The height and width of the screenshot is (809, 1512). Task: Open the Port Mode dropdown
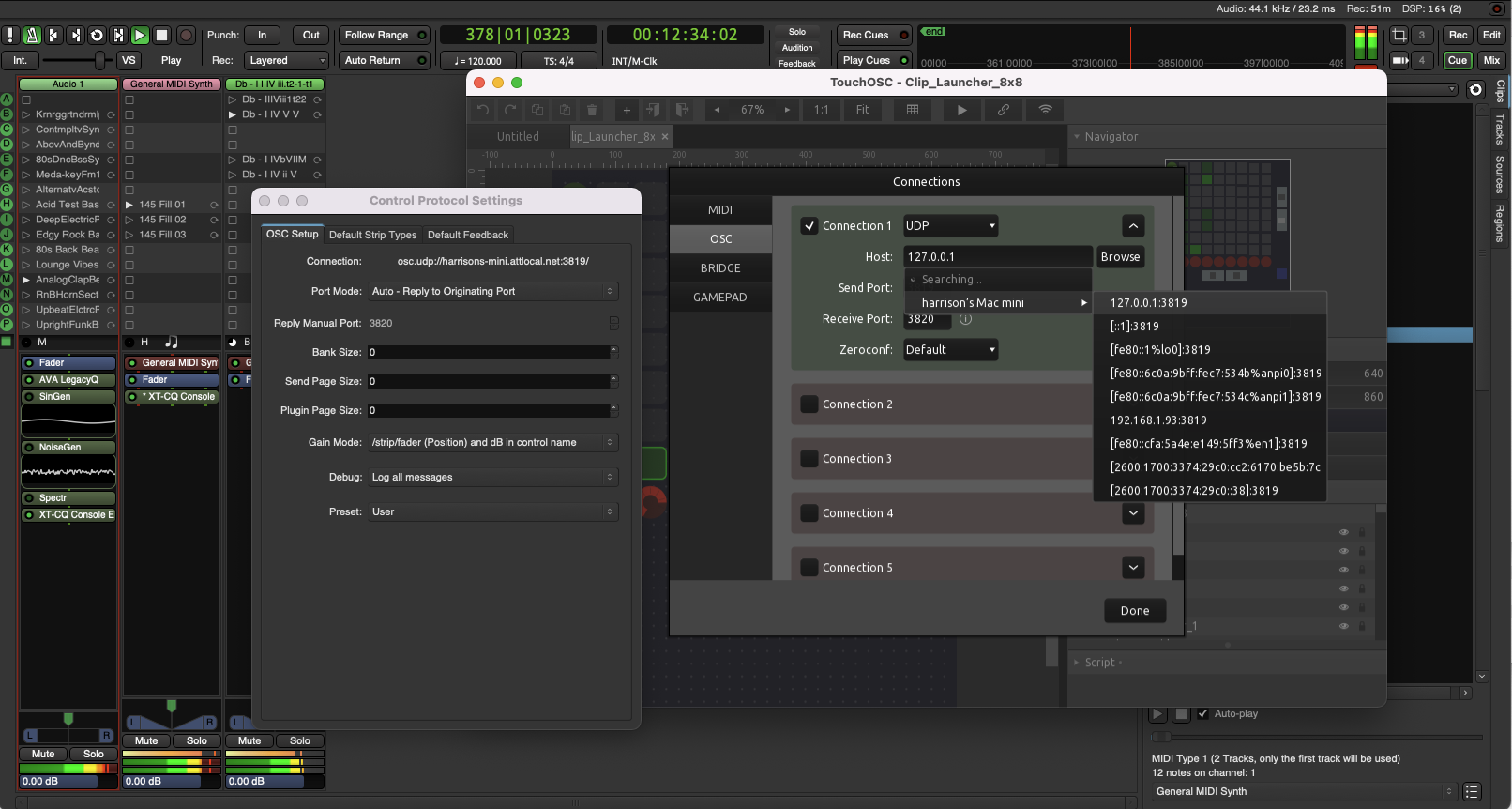492,292
